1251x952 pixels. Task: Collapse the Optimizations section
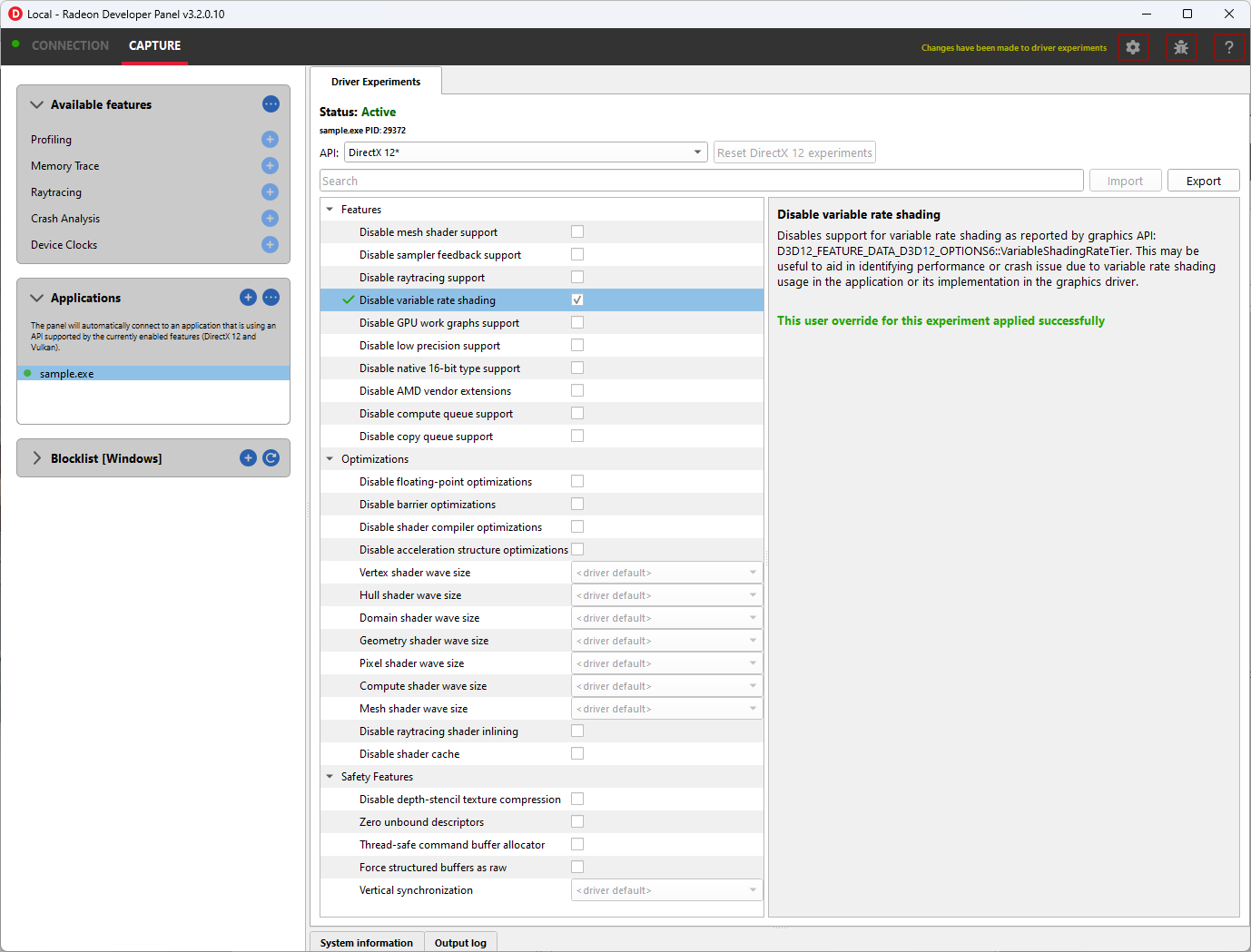tap(330, 458)
